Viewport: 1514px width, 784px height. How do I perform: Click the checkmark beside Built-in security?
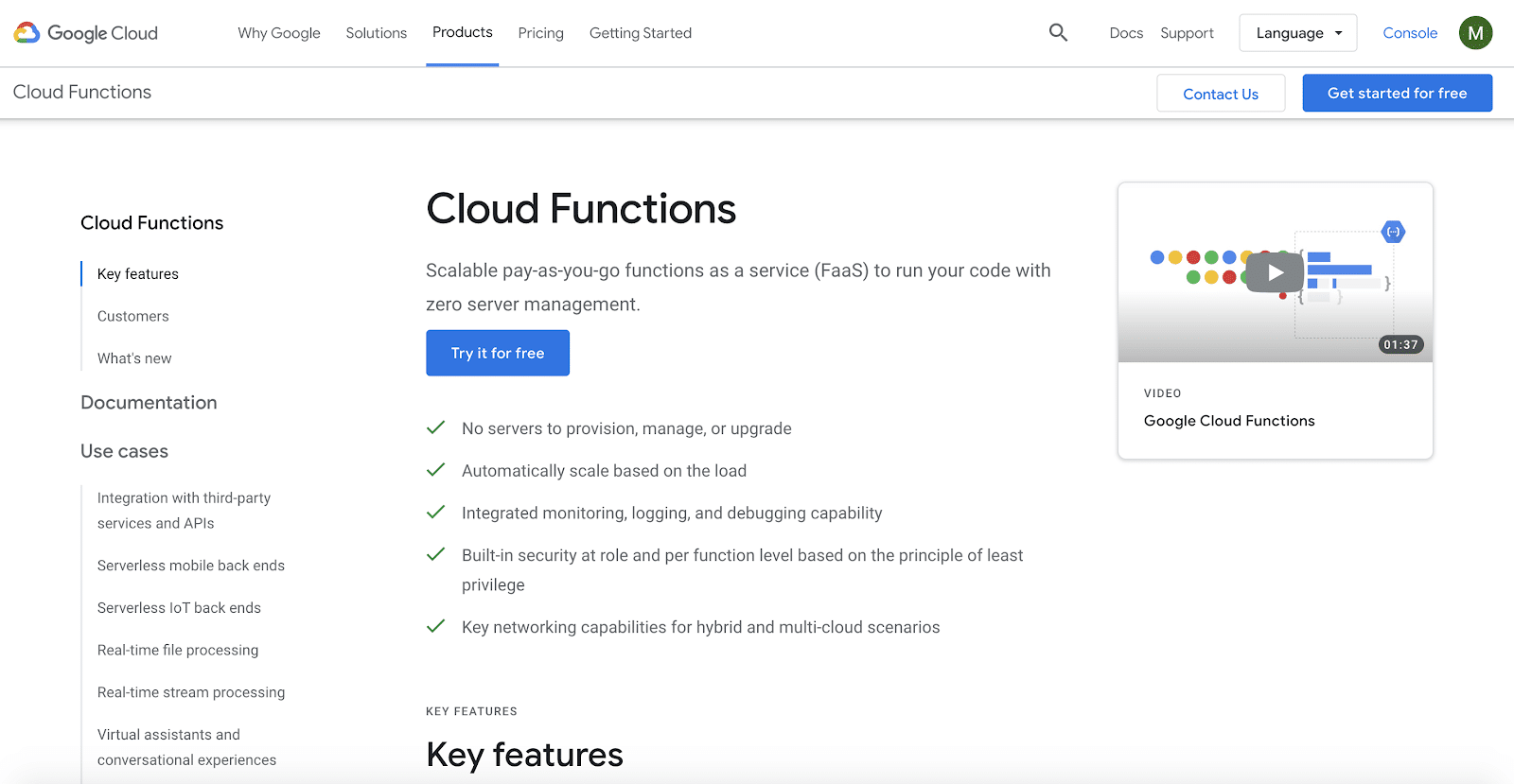tap(435, 554)
